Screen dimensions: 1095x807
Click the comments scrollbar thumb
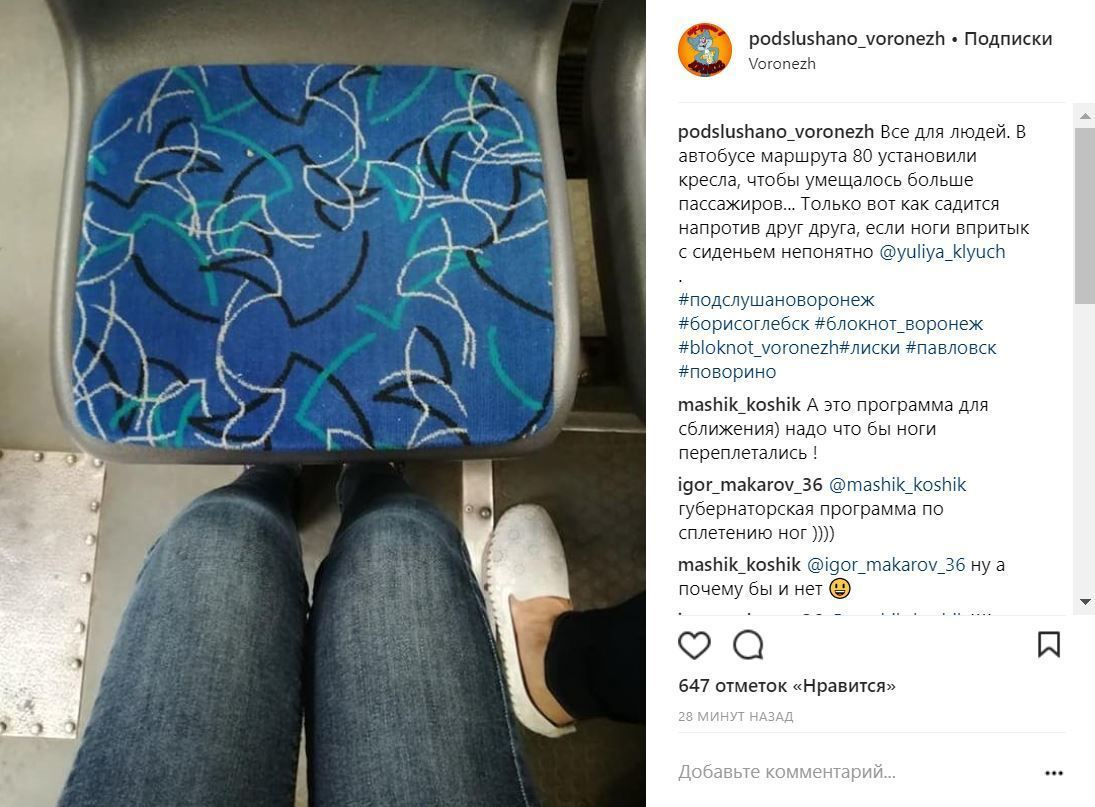click(x=1085, y=215)
